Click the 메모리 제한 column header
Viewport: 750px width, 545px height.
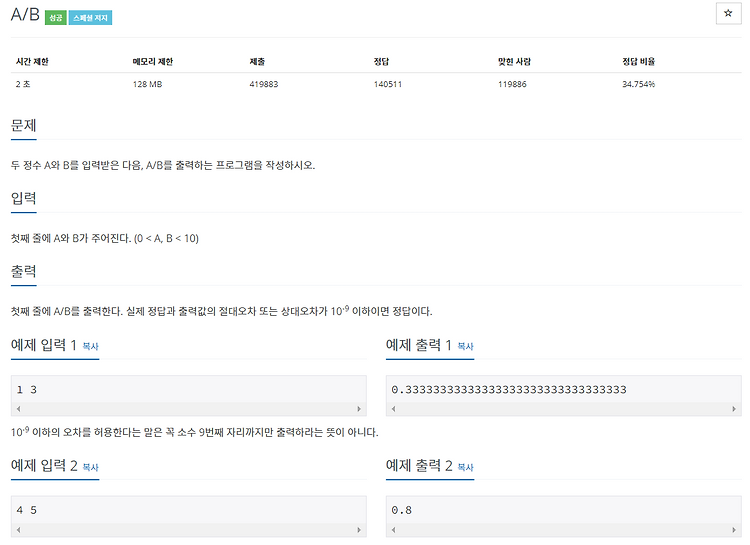[x=153, y=61]
